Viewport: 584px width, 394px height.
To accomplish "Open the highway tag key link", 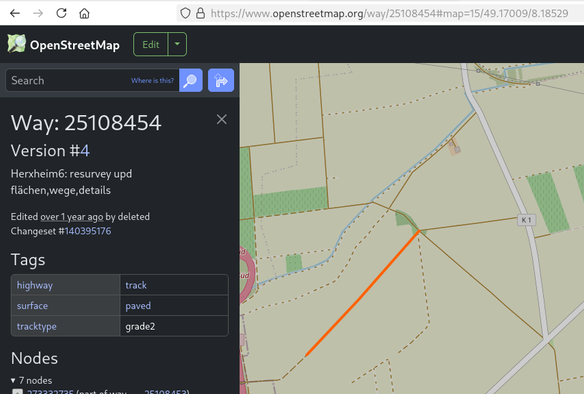I will coord(35,285).
